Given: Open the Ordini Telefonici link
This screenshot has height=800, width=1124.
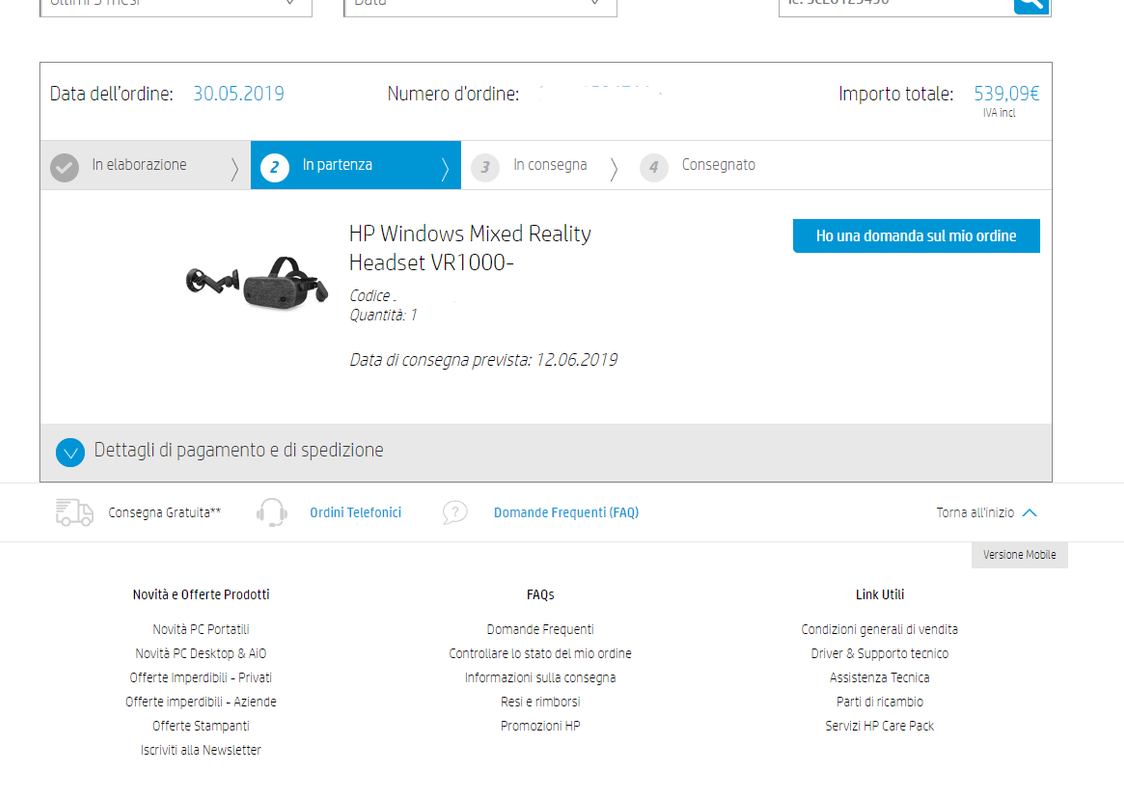Looking at the screenshot, I should coord(356,513).
